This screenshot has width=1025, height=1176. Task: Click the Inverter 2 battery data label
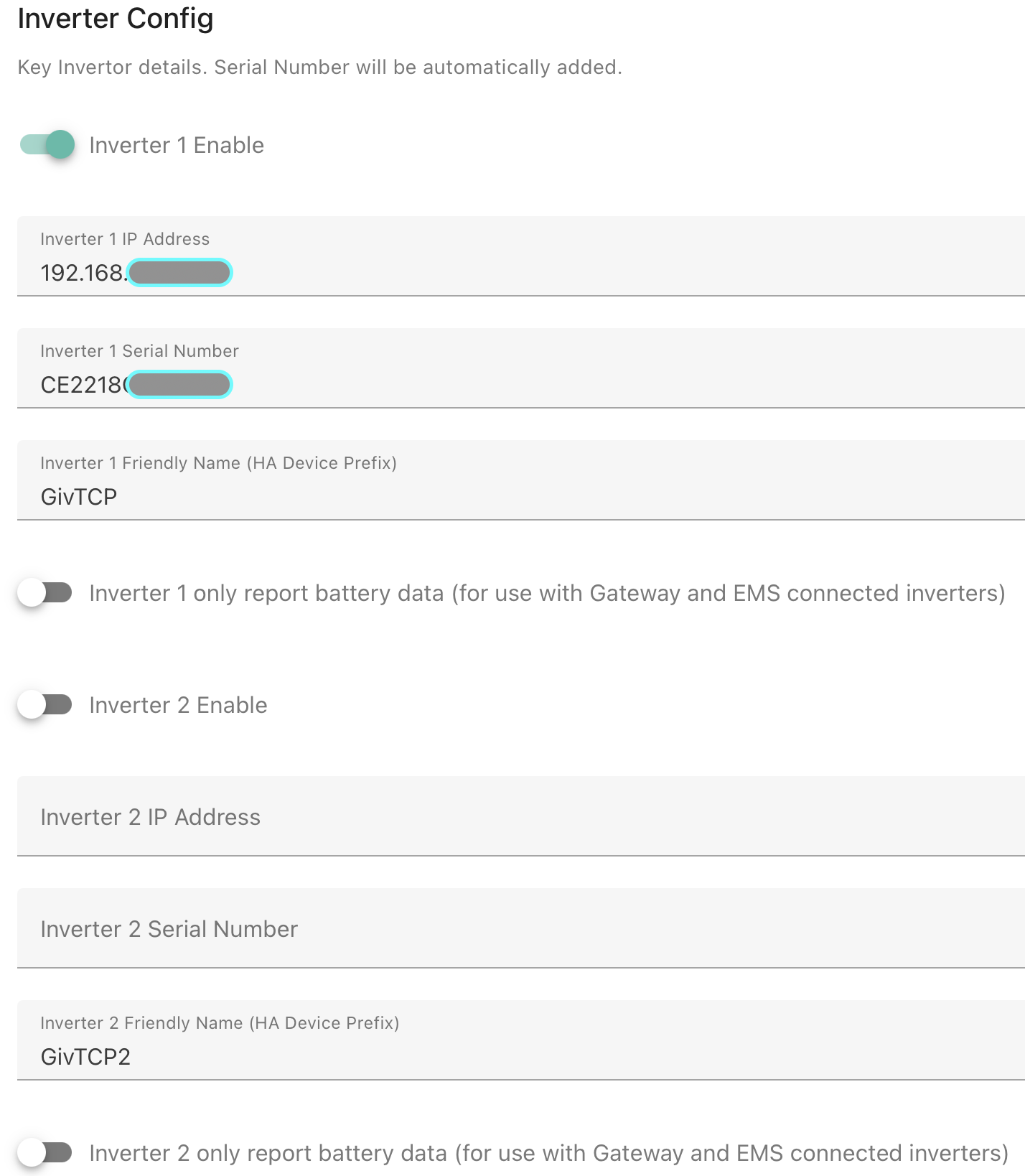(549, 1153)
